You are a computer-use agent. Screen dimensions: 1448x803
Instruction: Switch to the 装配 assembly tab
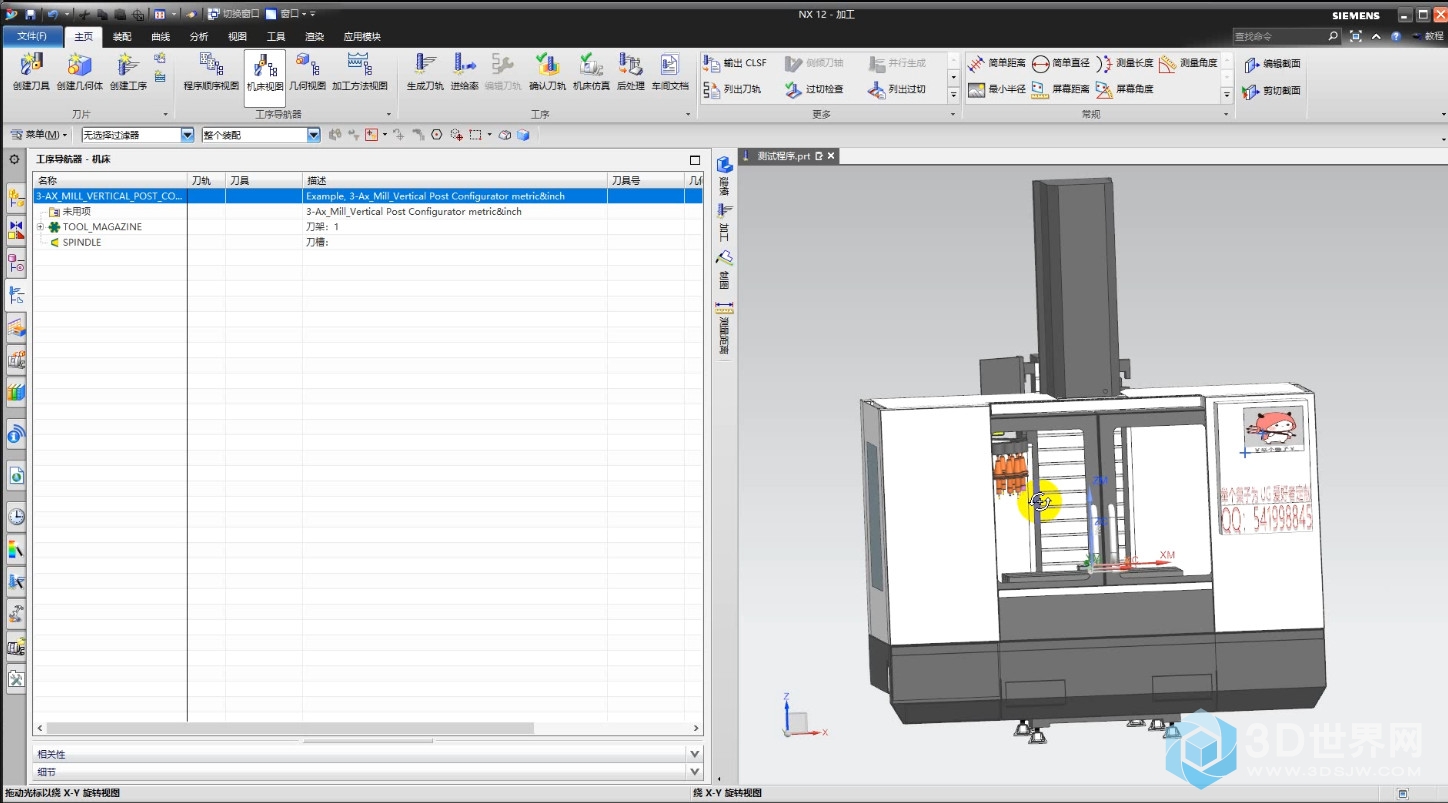tap(122, 37)
